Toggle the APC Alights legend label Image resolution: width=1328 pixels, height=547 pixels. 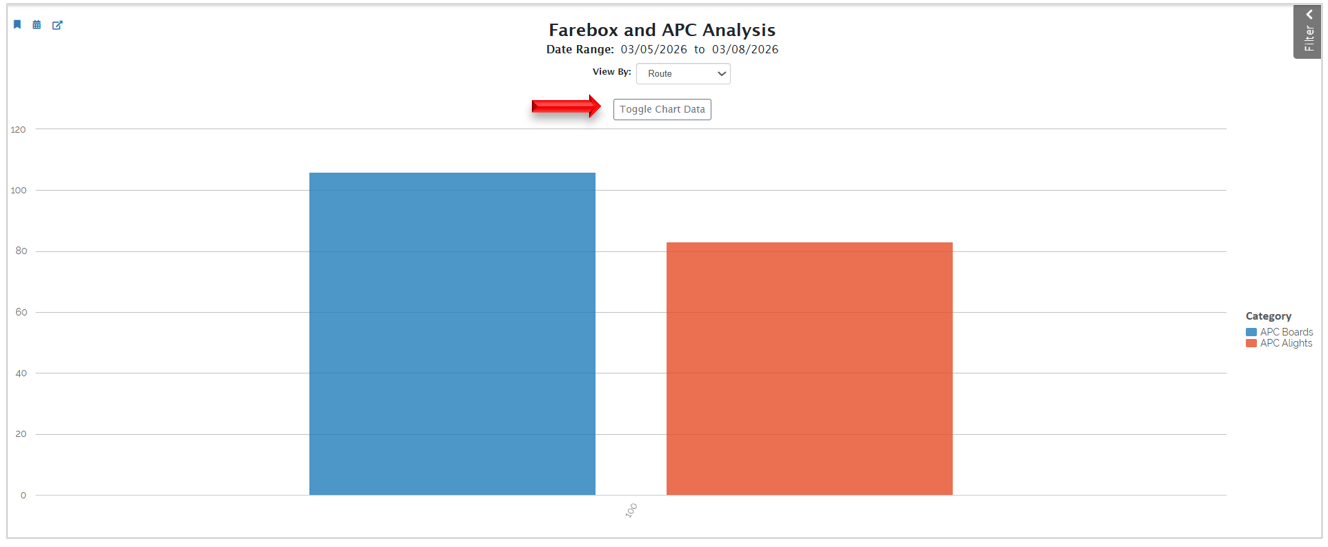click(x=1286, y=344)
